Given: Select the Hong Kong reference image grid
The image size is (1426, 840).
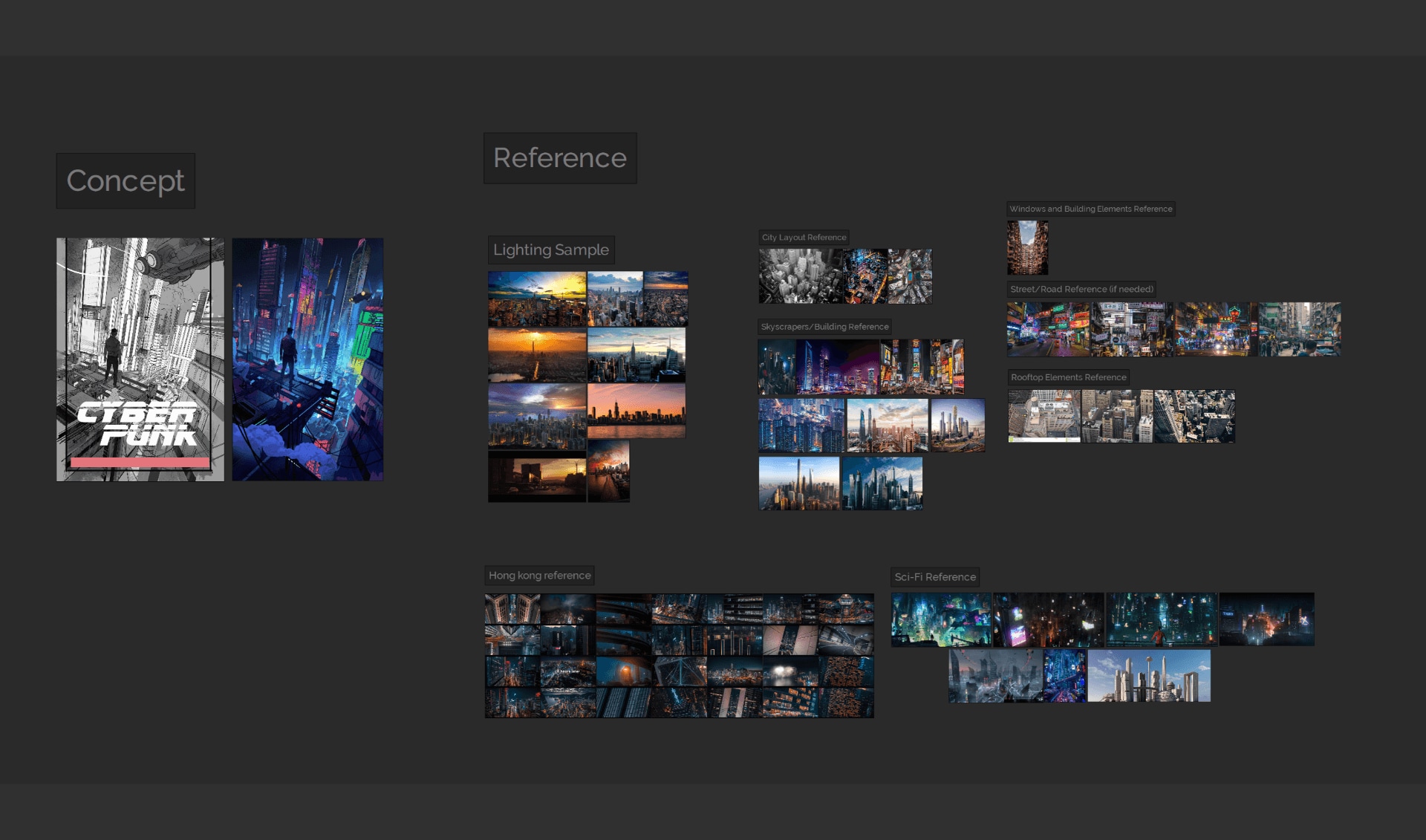Looking at the screenshot, I should click(x=679, y=655).
